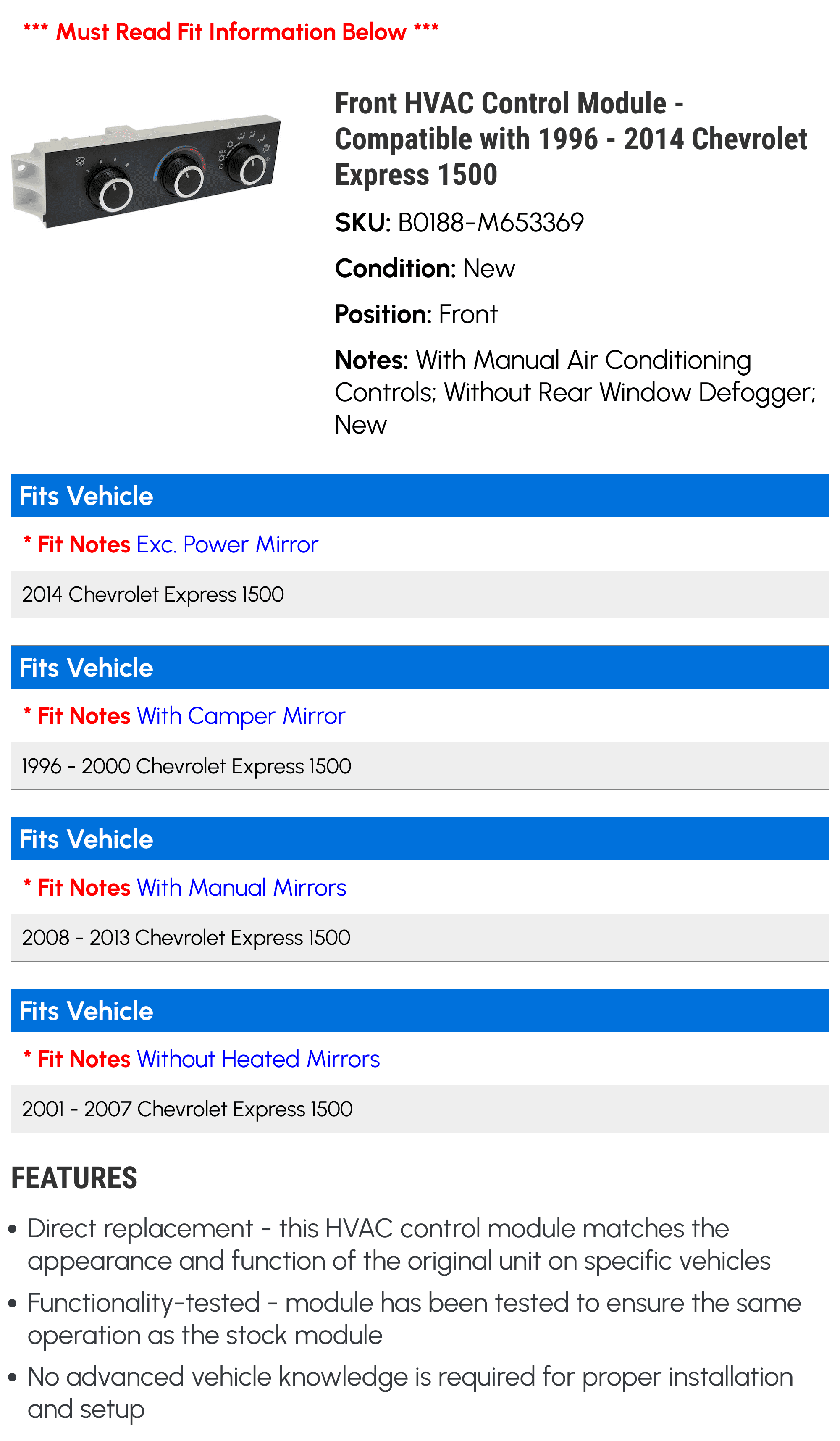Click the HVAC control module product image
This screenshot has height=1441, width=840.
click(x=146, y=171)
